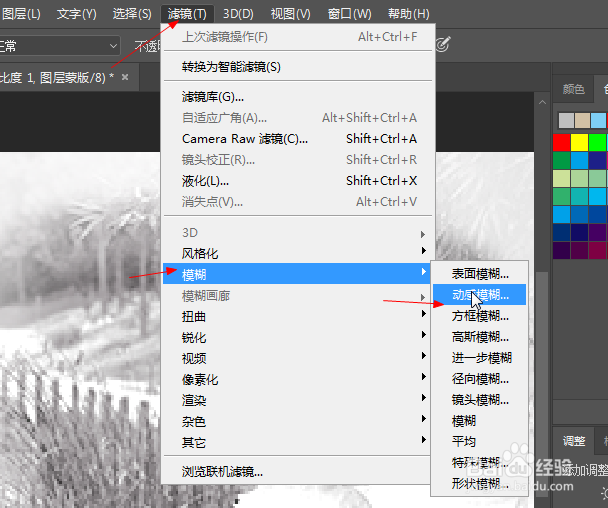
Task: Open the 选择(S) menu
Action: pyautogui.click(x=132, y=14)
